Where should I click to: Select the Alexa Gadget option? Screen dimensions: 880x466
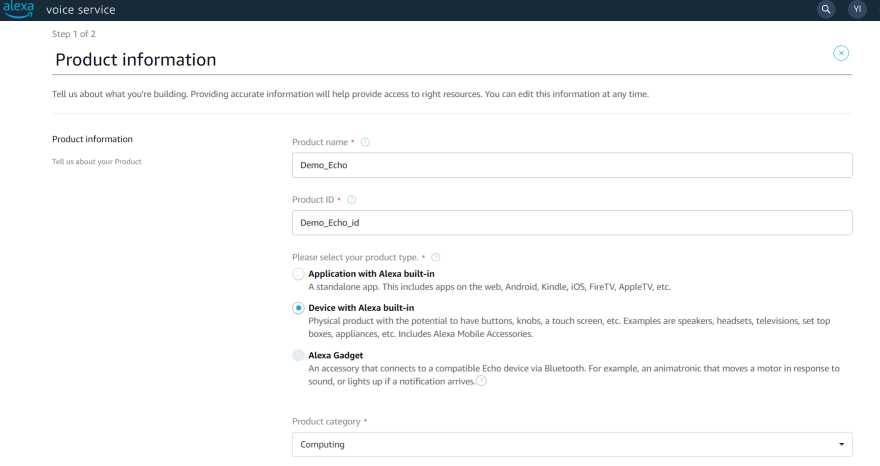tap(298, 355)
